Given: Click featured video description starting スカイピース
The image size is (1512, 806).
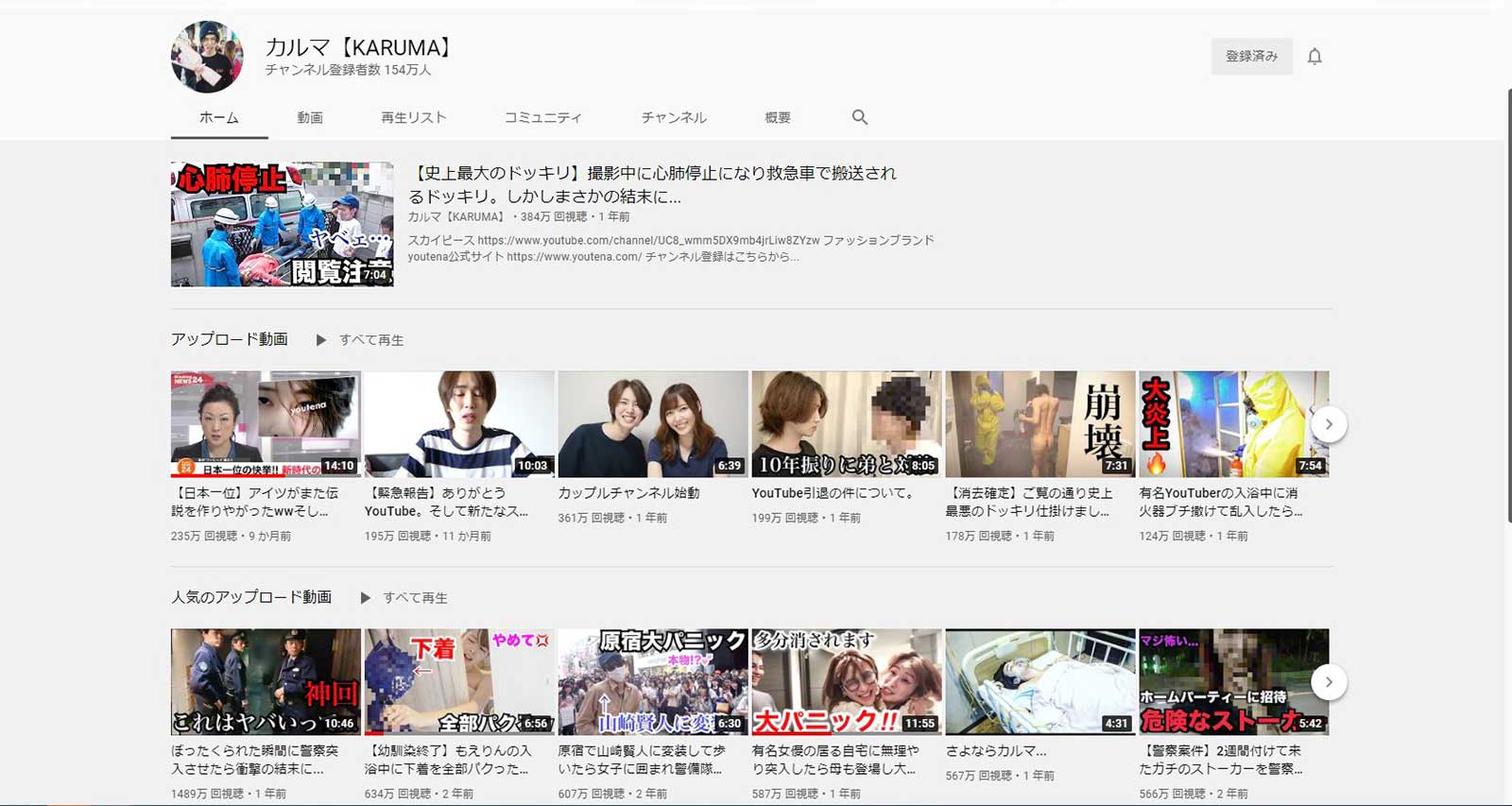Looking at the screenshot, I should pos(671,249).
